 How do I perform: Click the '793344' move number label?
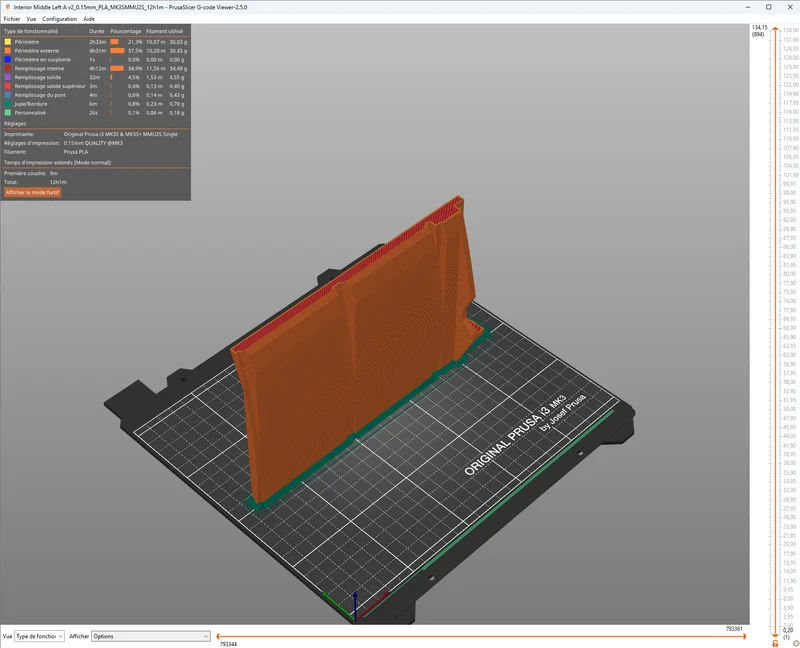click(228, 644)
